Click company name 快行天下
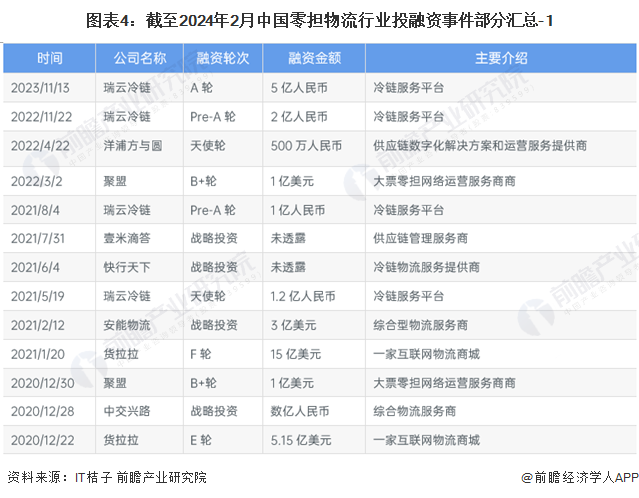 coord(127,267)
